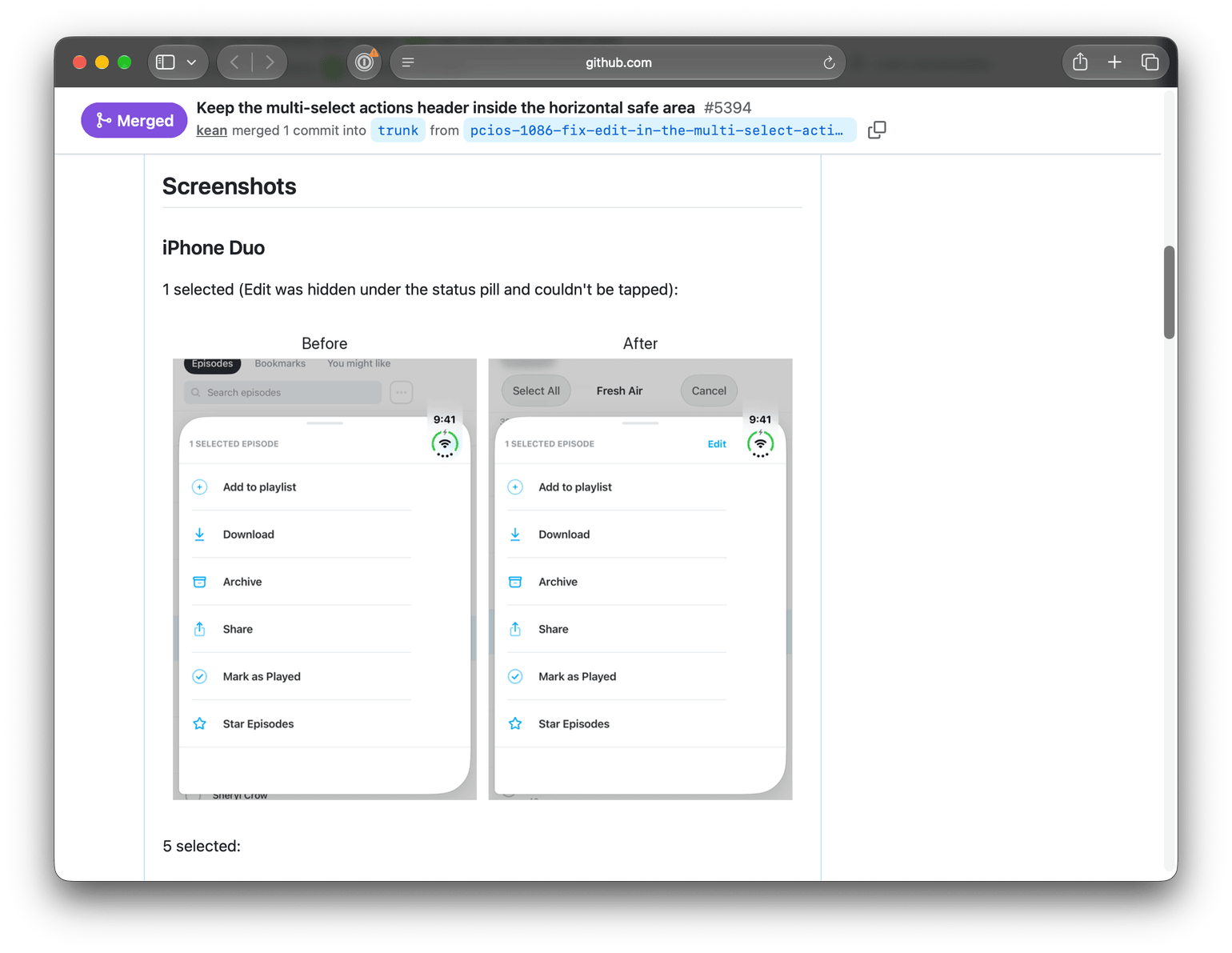1232x953 pixels.
Task: Click the Star Episodes icon in After screenshot
Action: click(x=515, y=723)
